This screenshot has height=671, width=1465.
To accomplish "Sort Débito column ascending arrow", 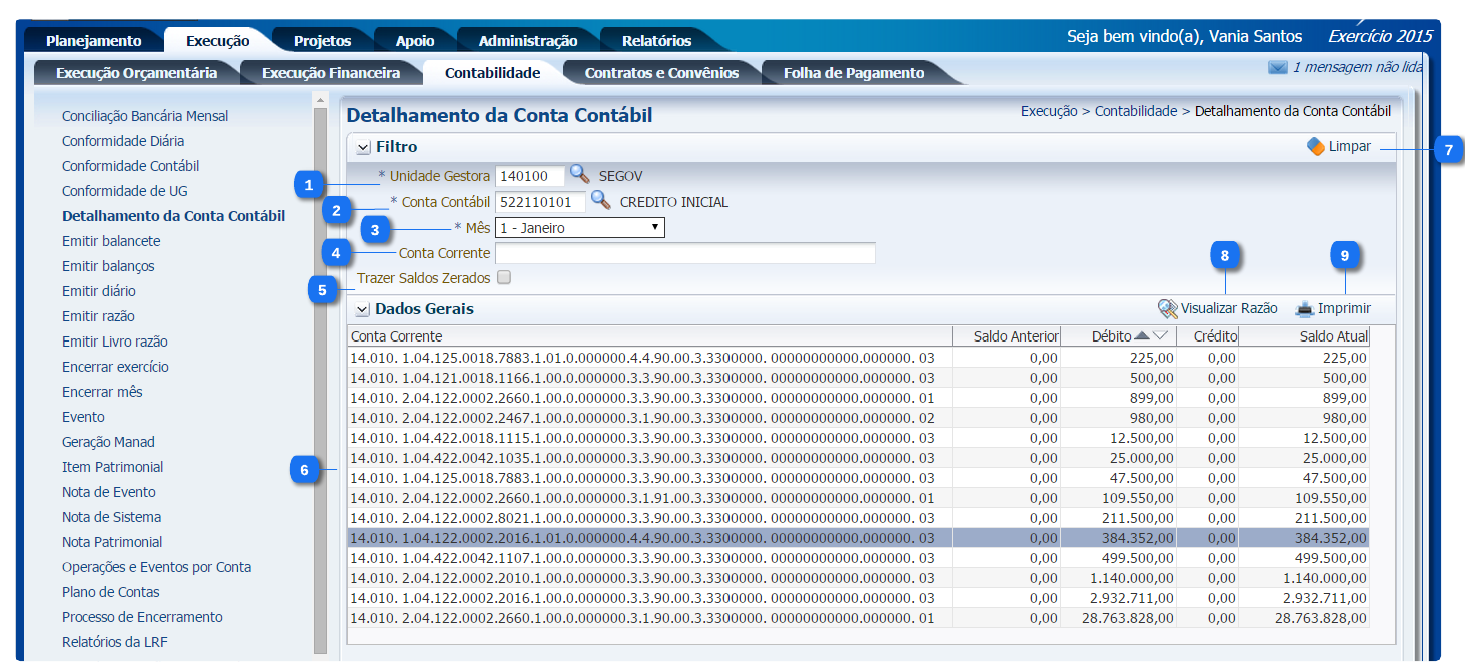I will (1142, 336).
